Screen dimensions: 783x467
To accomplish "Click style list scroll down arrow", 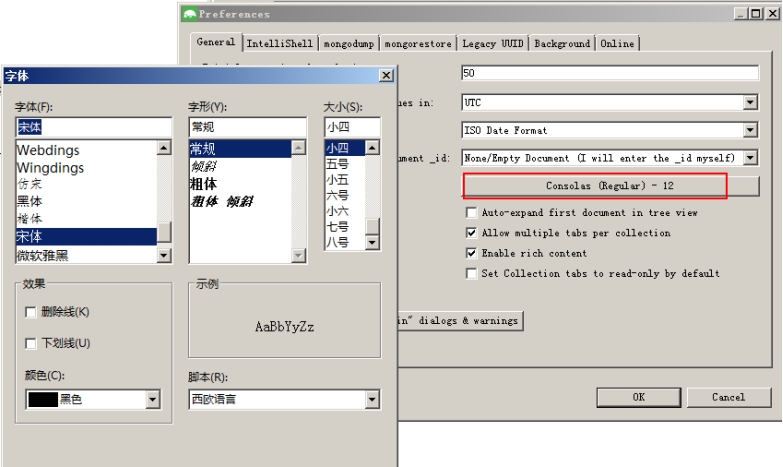I will [x=298, y=255].
